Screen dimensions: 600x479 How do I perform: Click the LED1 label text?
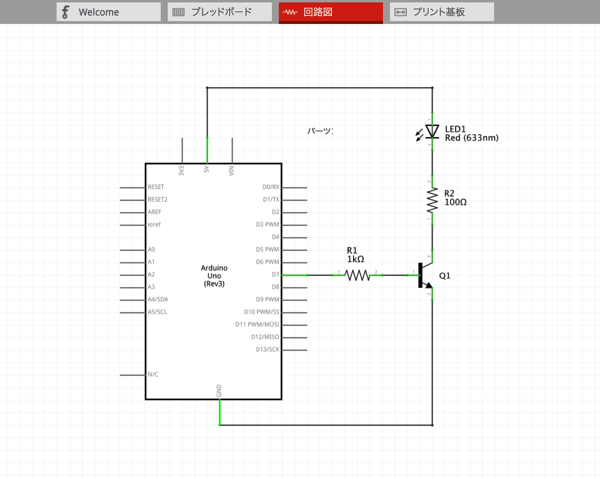[x=455, y=129]
